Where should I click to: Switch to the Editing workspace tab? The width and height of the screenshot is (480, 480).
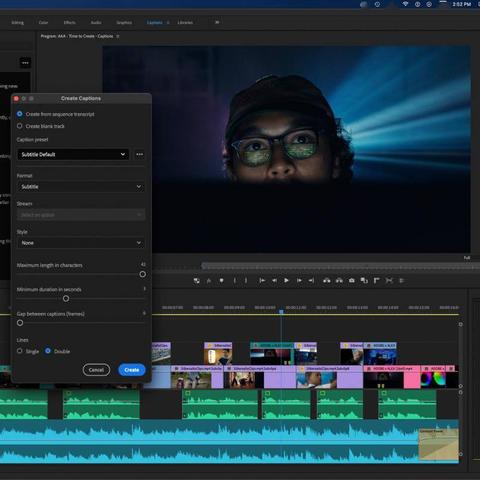[18, 22]
